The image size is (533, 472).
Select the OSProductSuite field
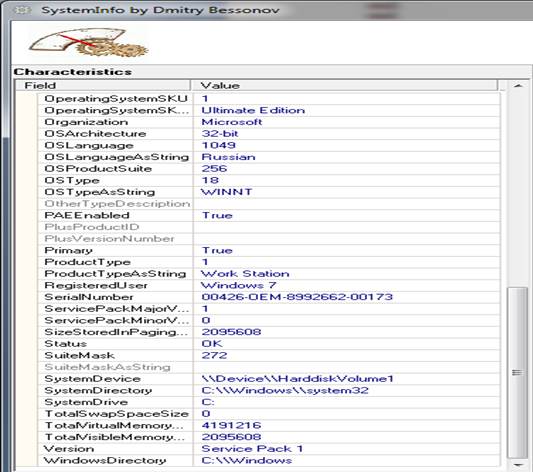(98, 169)
